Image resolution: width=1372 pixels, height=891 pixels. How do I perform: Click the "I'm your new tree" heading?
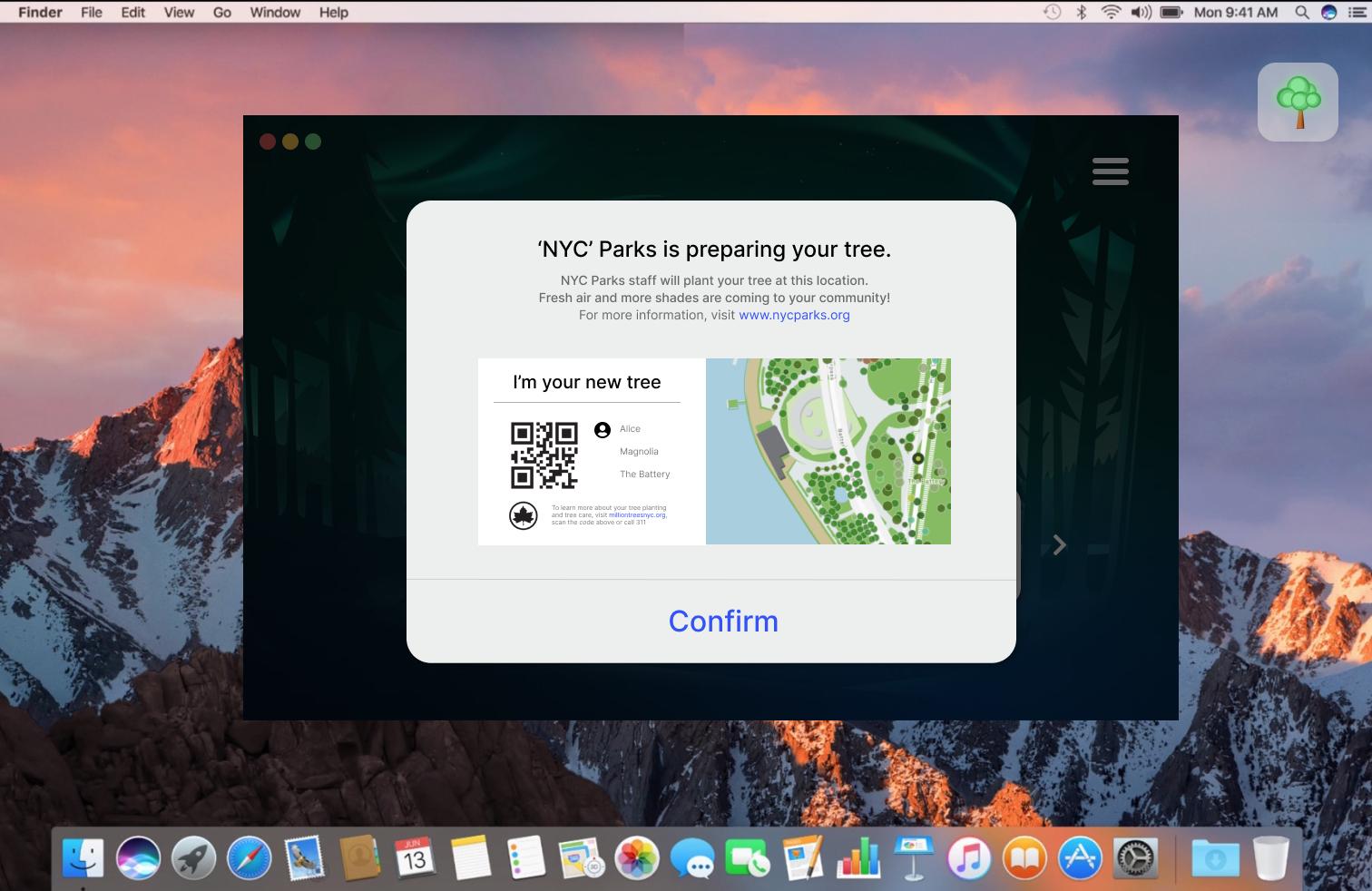pyautogui.click(x=587, y=382)
